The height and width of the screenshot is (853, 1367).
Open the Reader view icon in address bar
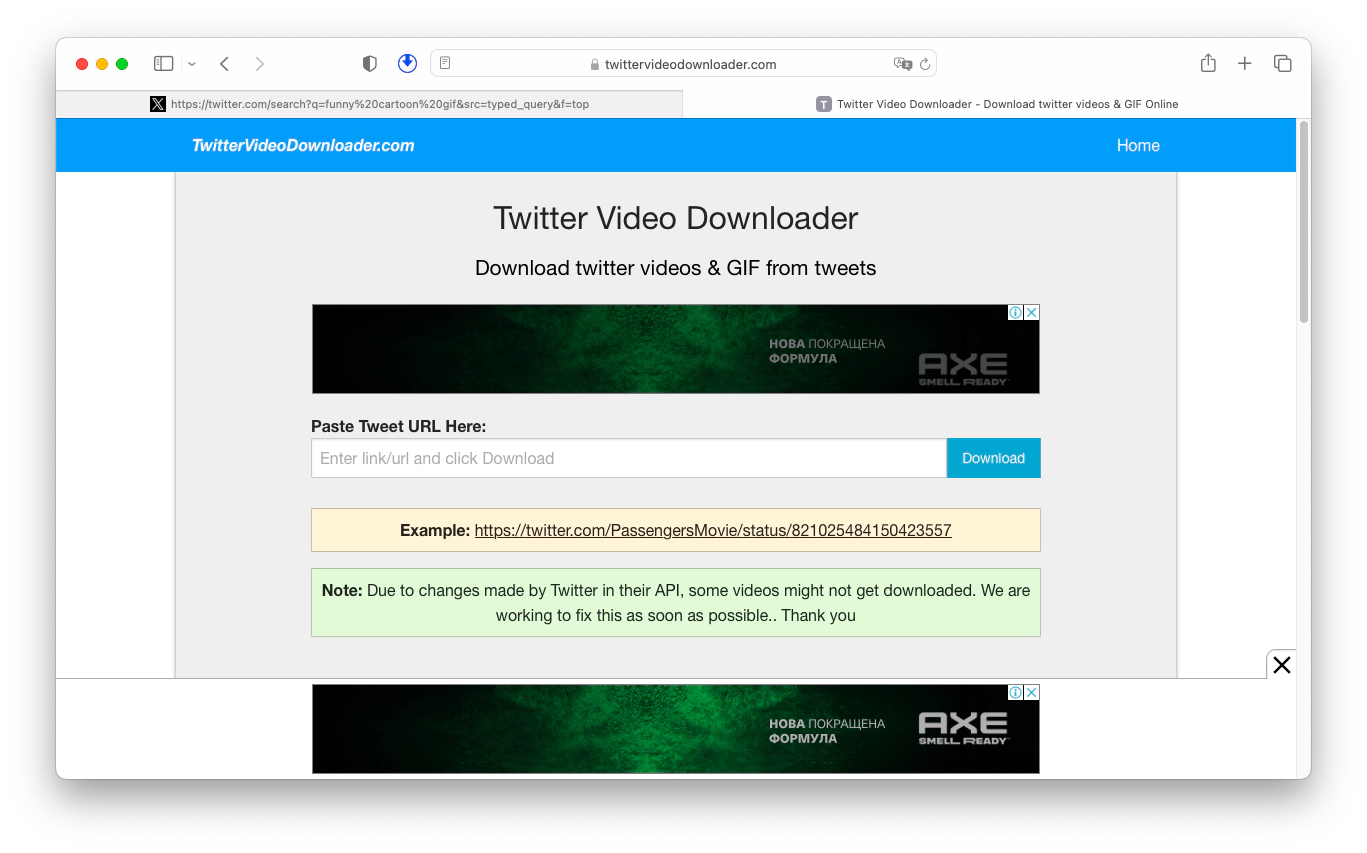click(x=445, y=64)
